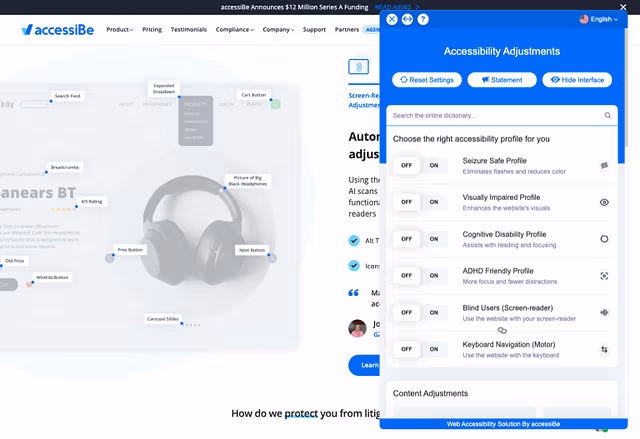Click the Hide Interface button

coord(577,80)
